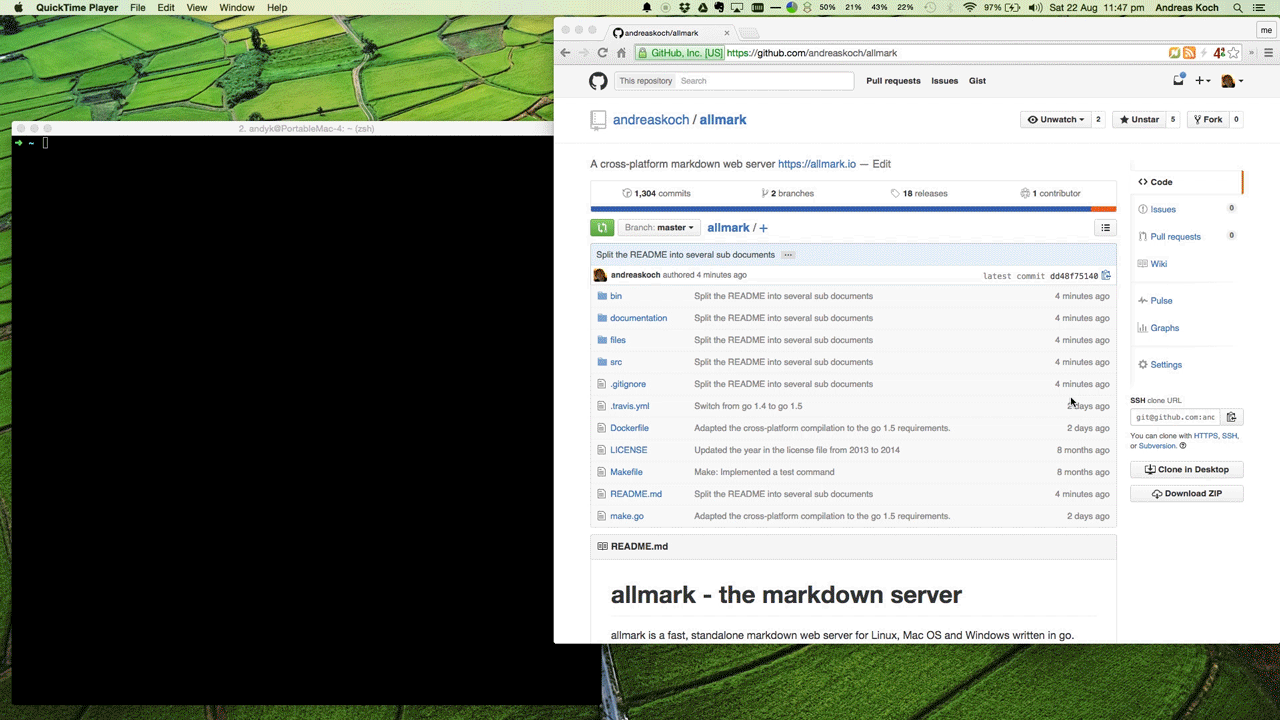
Task: Open README.md in the file list
Action: coord(636,494)
